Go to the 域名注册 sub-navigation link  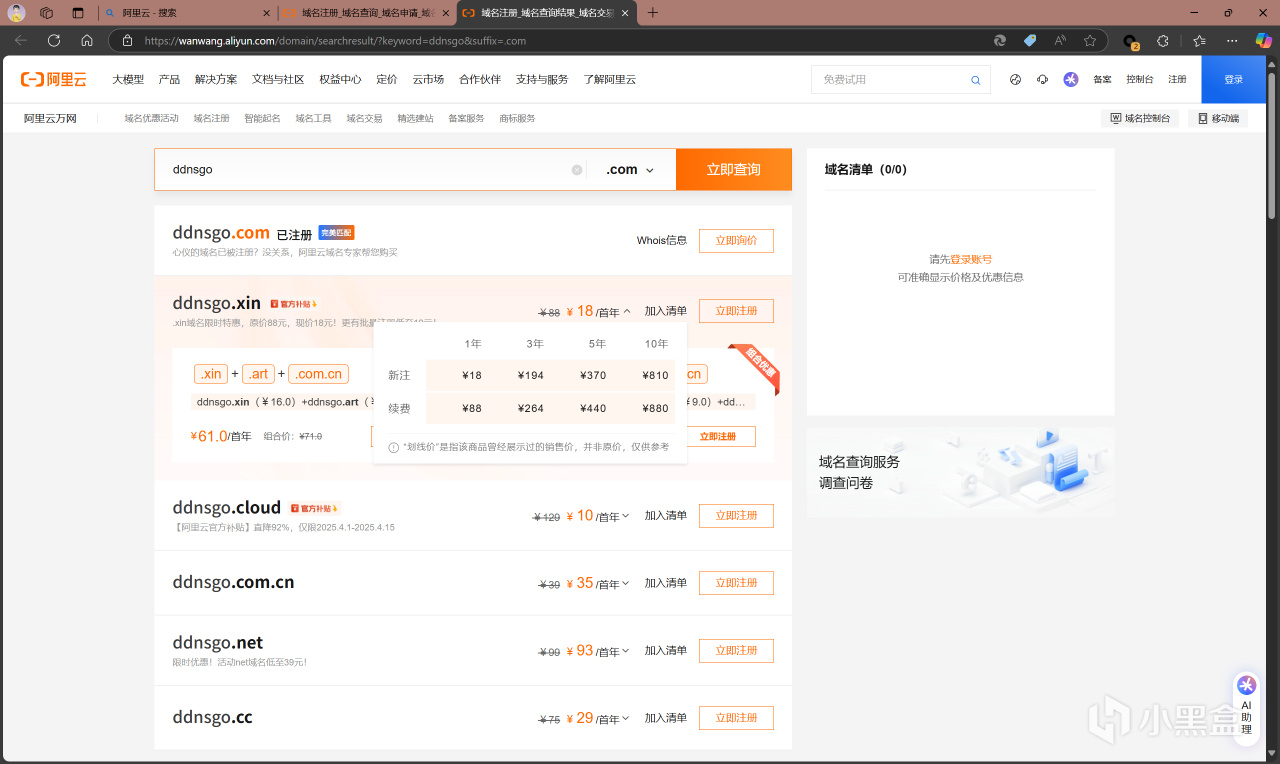(x=211, y=118)
